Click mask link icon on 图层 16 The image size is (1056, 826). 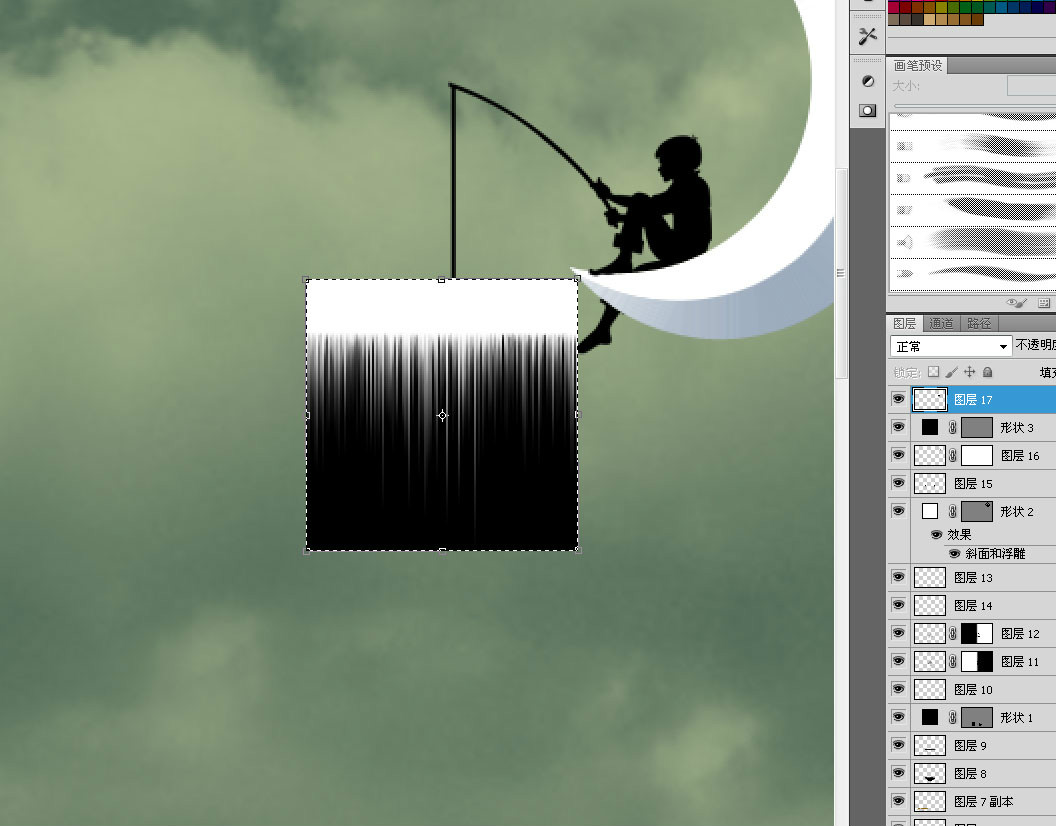click(x=952, y=456)
